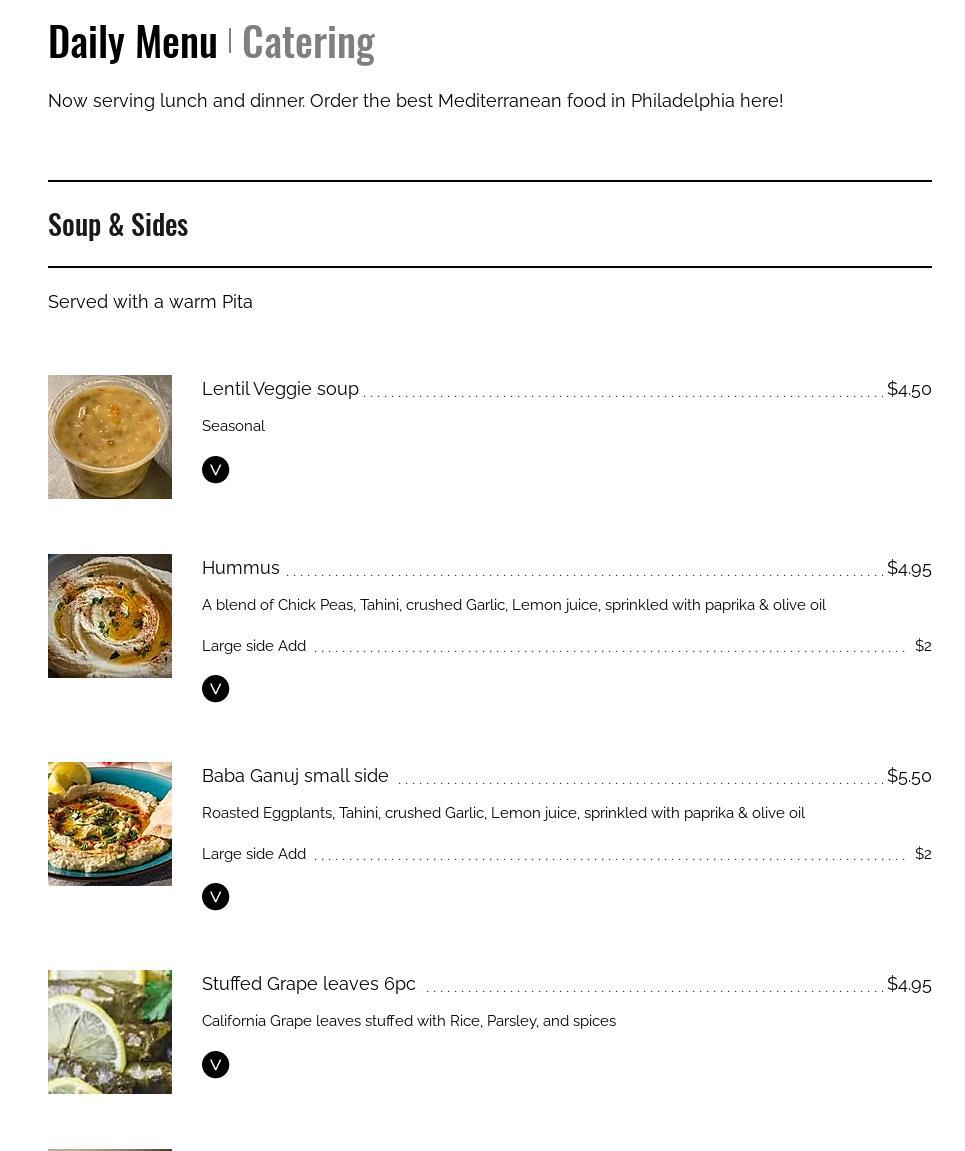Select the Hummus menu item name

241,568
